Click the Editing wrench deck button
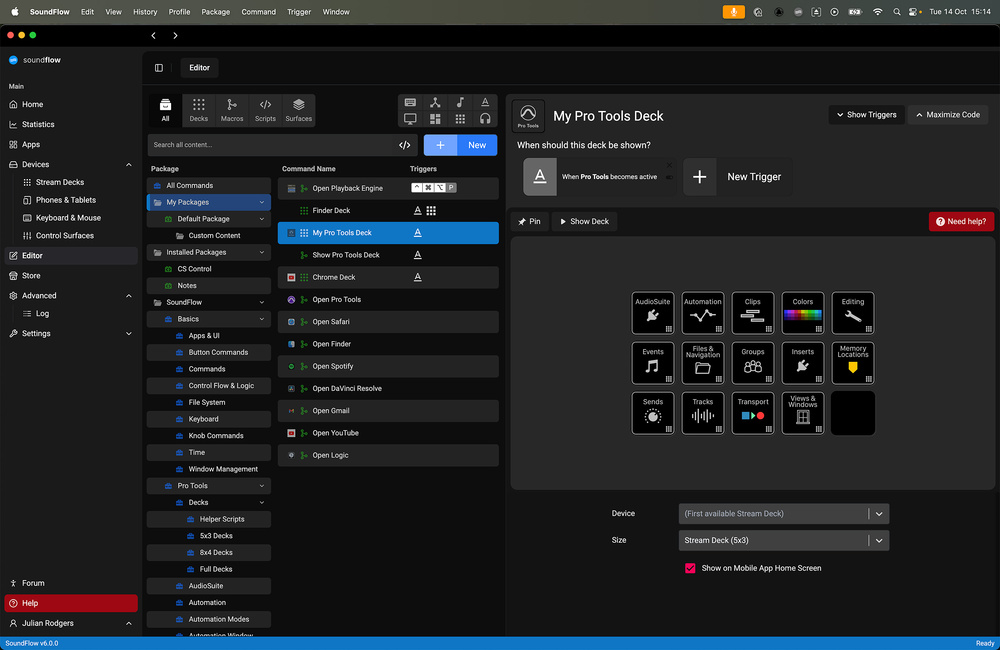This screenshot has height=650, width=1000. click(853, 313)
